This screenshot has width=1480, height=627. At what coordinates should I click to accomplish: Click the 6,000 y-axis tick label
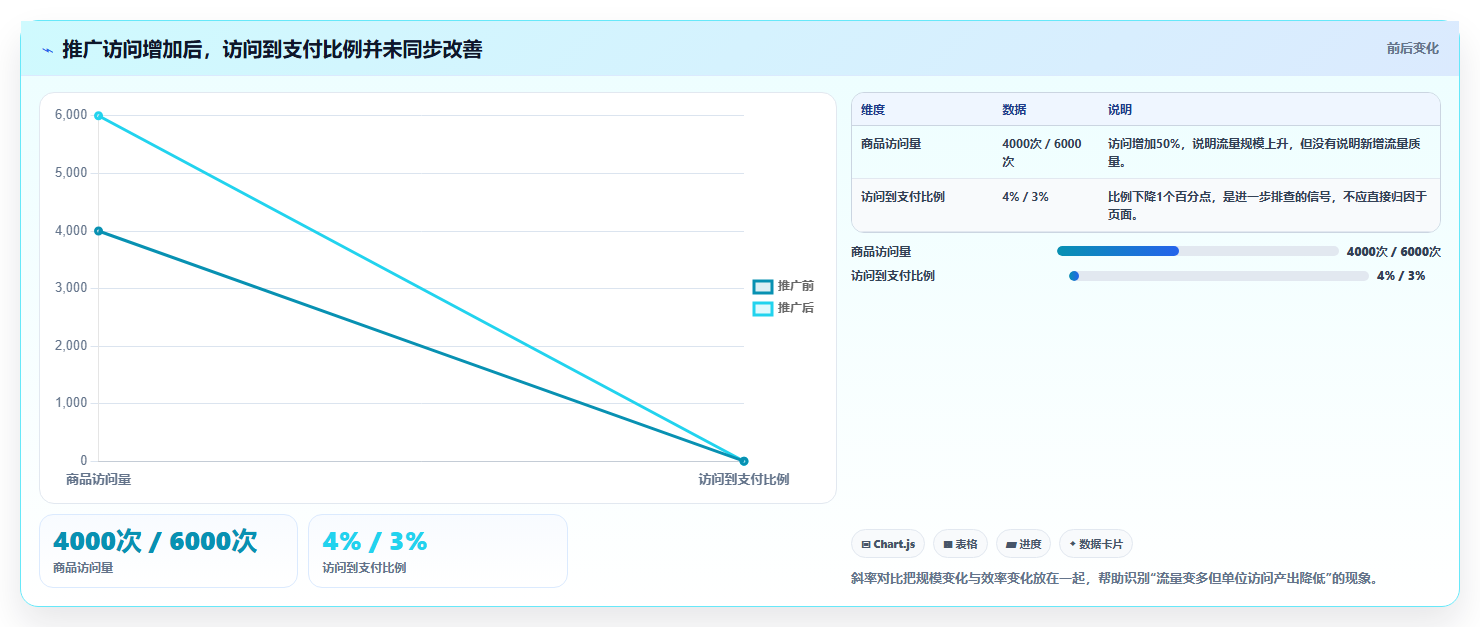tap(71, 115)
